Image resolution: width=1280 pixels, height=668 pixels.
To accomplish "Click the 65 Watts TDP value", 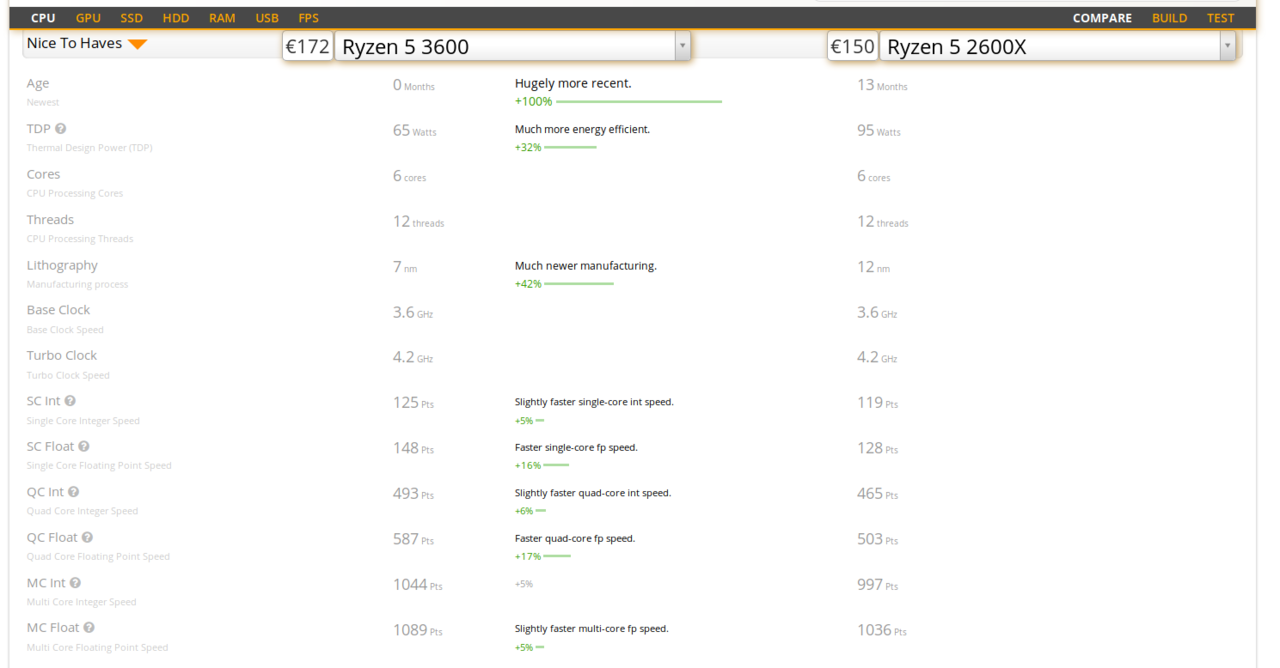I will pyautogui.click(x=415, y=131).
